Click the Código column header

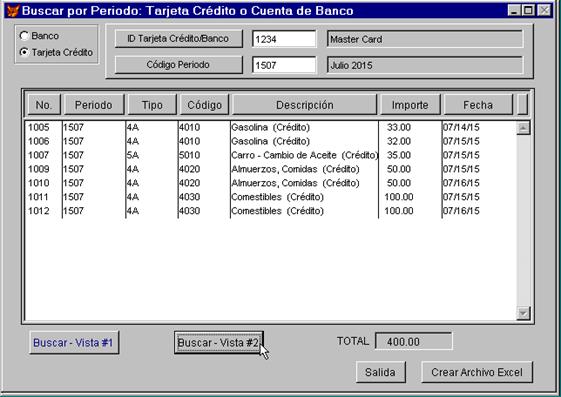pos(204,105)
